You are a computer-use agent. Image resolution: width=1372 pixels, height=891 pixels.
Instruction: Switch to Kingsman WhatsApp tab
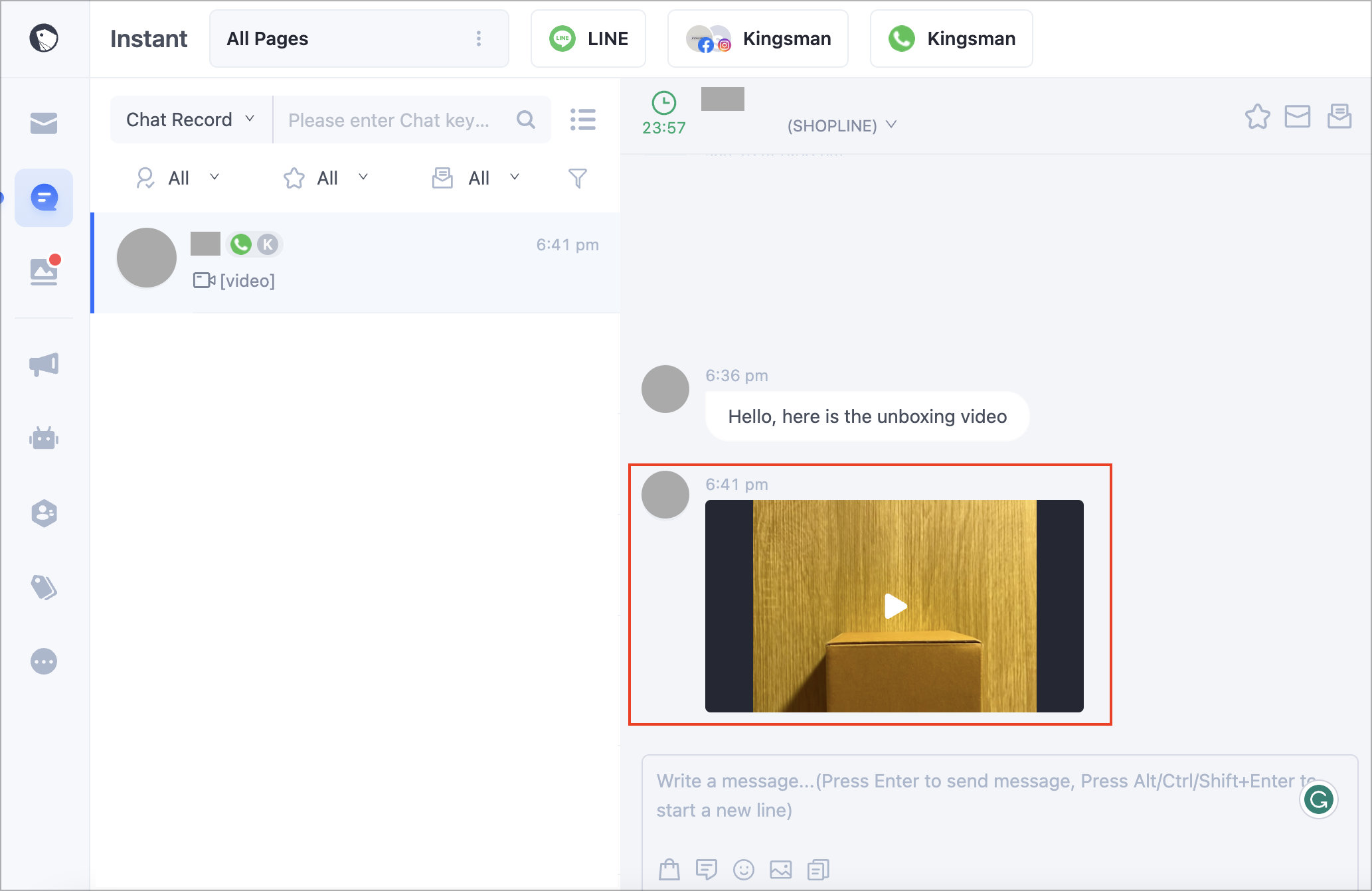[952, 39]
